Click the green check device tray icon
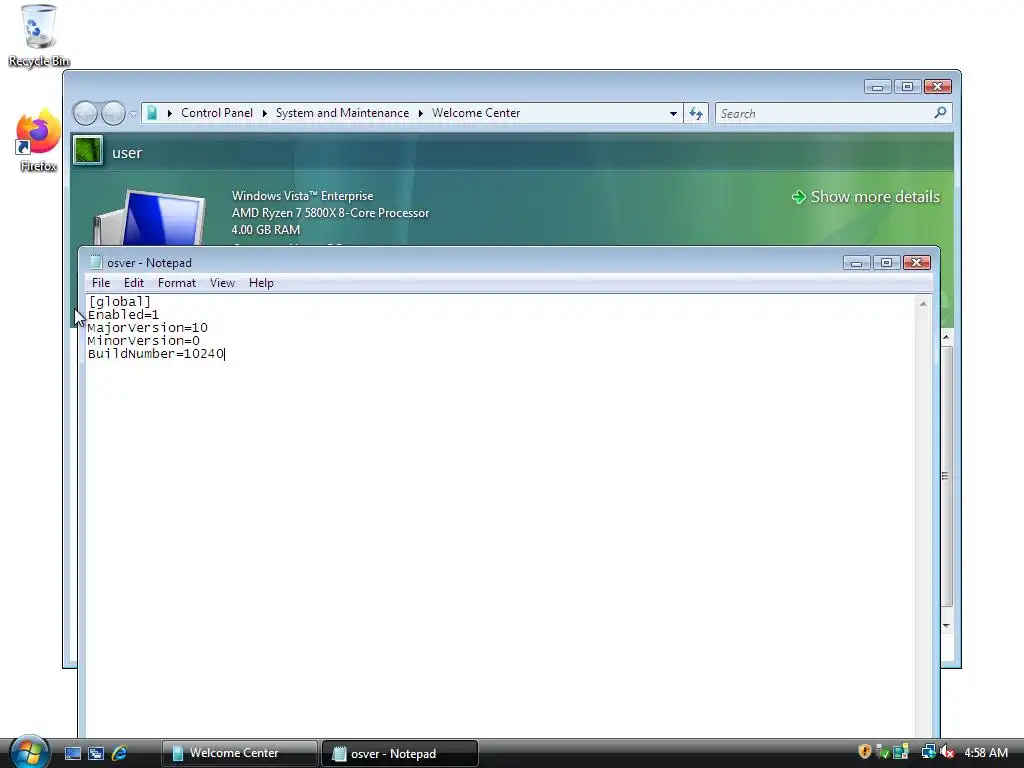 pyautogui.click(x=882, y=752)
